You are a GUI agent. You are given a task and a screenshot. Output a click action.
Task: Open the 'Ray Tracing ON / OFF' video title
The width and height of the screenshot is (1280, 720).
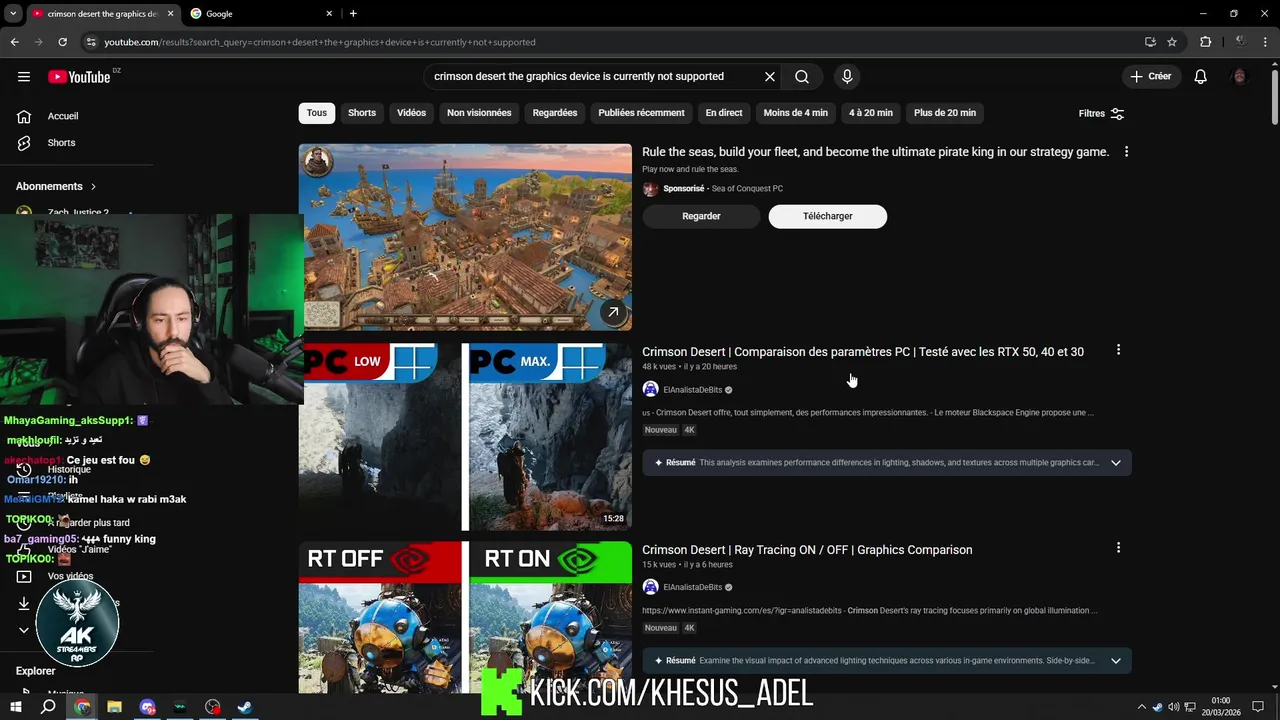click(807, 550)
